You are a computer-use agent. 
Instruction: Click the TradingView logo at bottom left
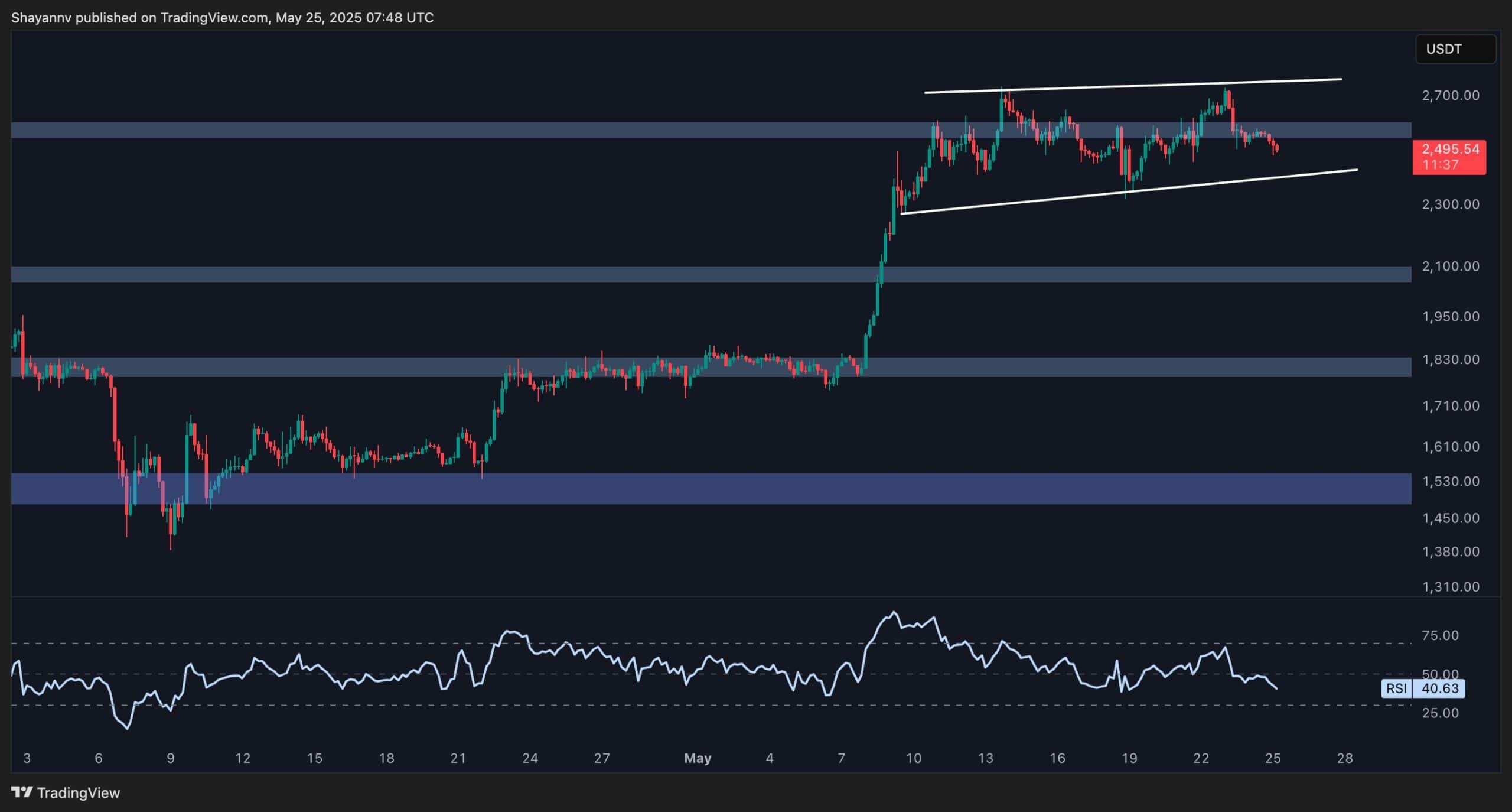[66, 792]
